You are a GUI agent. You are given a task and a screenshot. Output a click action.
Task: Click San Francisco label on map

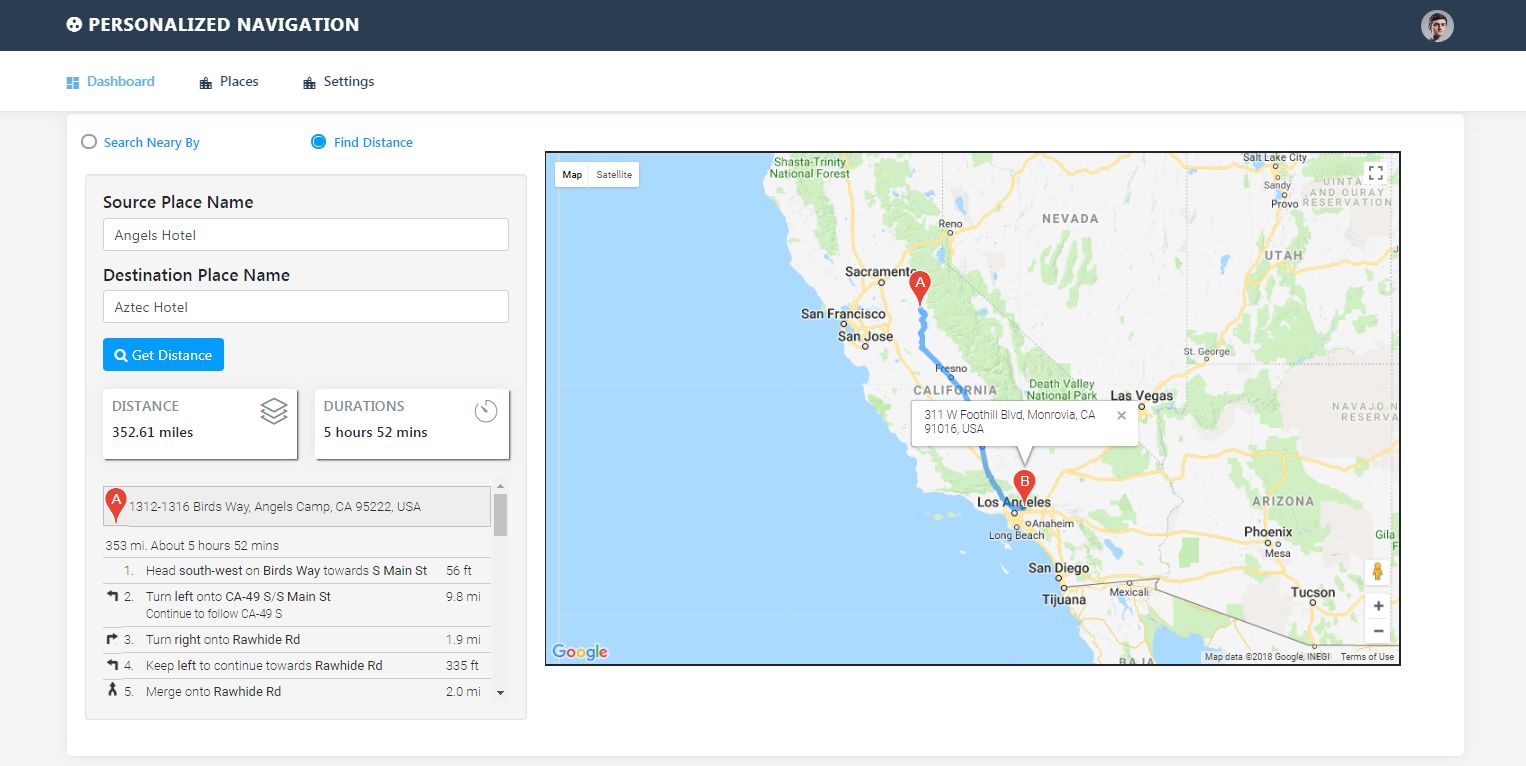tap(843, 314)
